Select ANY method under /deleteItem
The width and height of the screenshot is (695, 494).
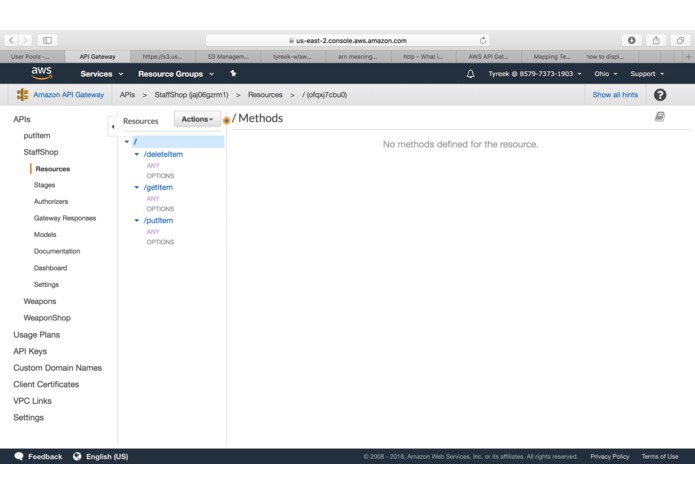click(x=153, y=166)
